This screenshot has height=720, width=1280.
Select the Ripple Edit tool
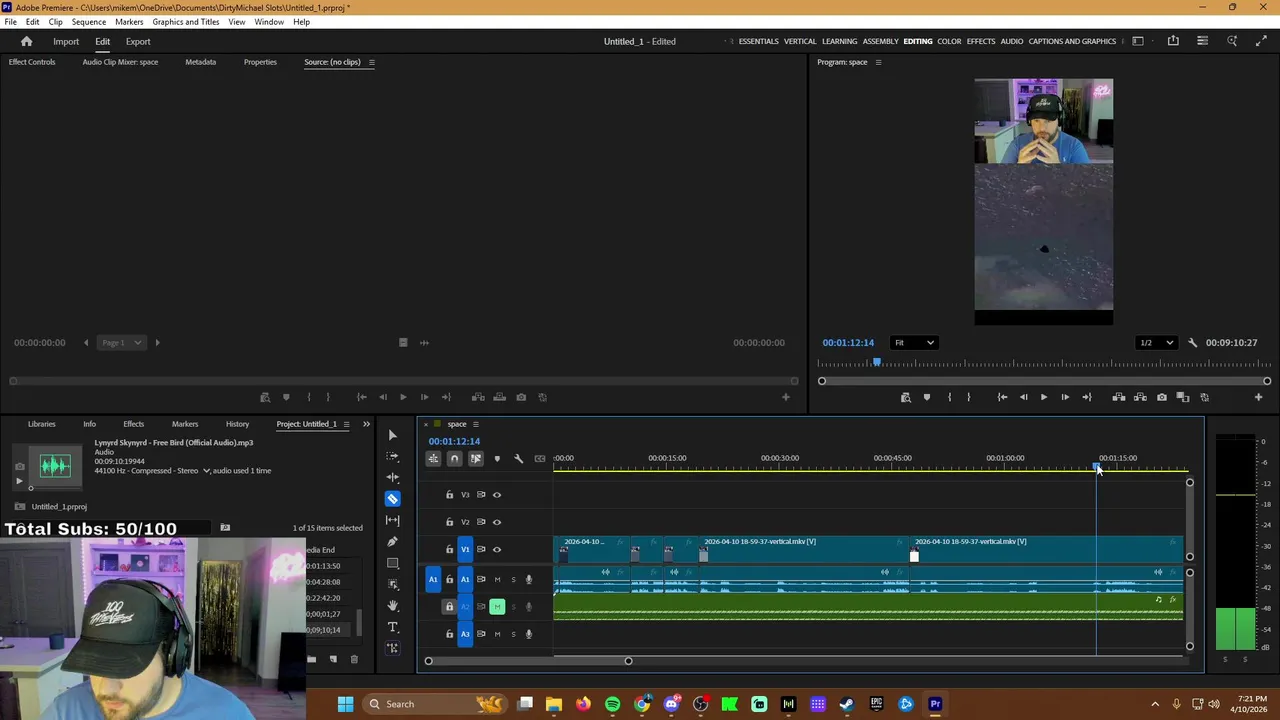(392, 477)
